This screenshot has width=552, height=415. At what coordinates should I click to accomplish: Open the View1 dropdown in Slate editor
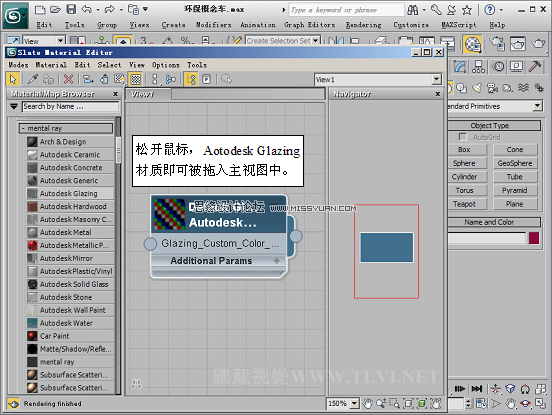437,79
